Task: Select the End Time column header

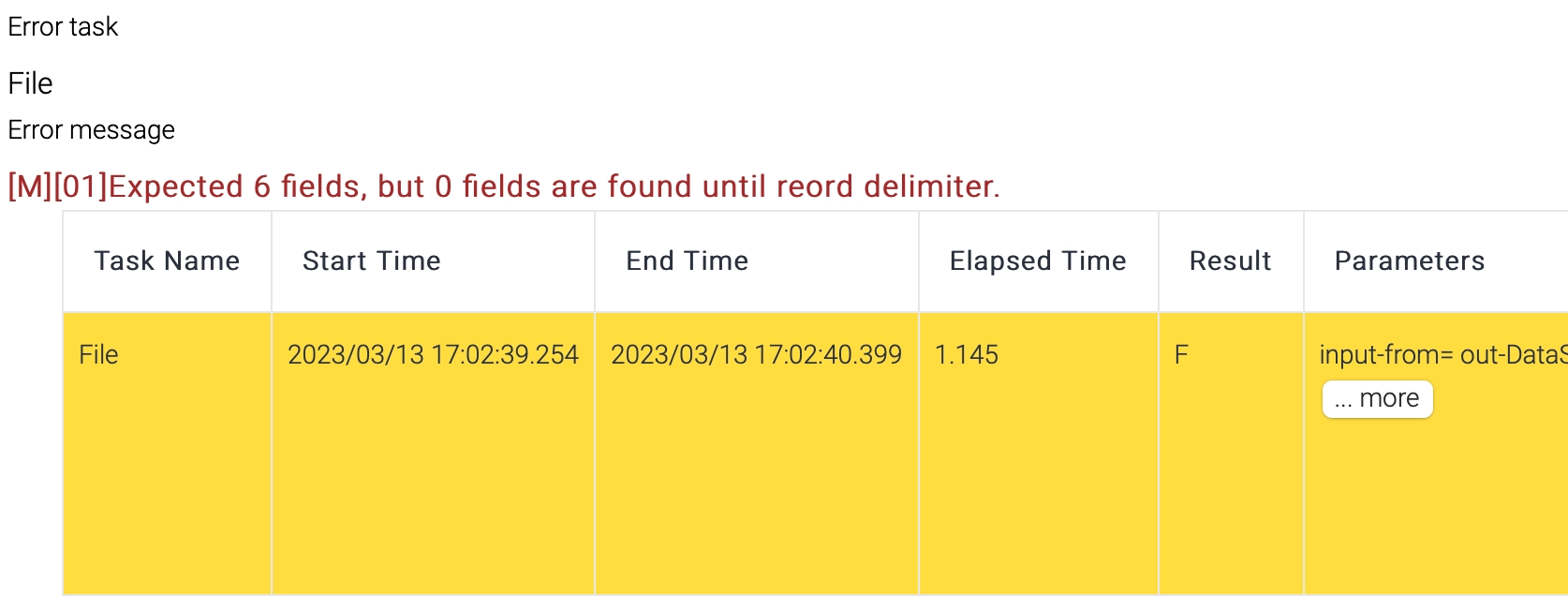Action: 687,261
